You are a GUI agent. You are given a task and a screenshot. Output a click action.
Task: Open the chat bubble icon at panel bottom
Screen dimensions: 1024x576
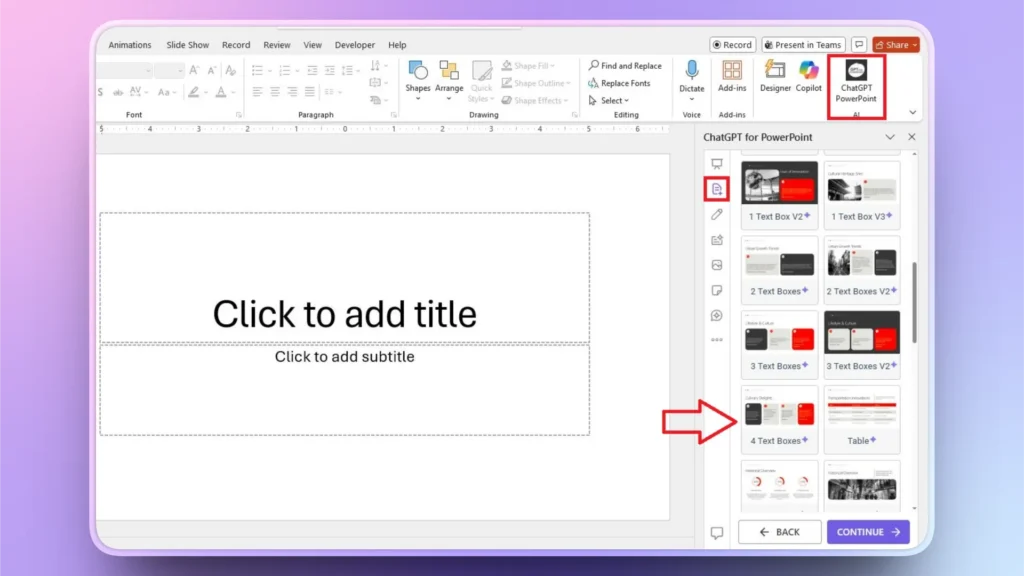click(x=715, y=533)
